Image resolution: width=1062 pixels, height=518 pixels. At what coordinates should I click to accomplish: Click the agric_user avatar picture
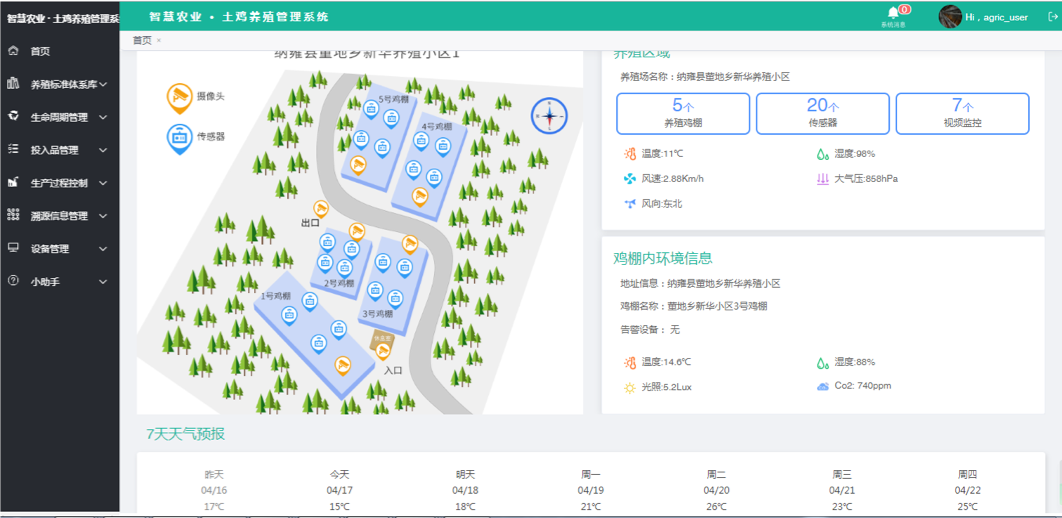(950, 16)
